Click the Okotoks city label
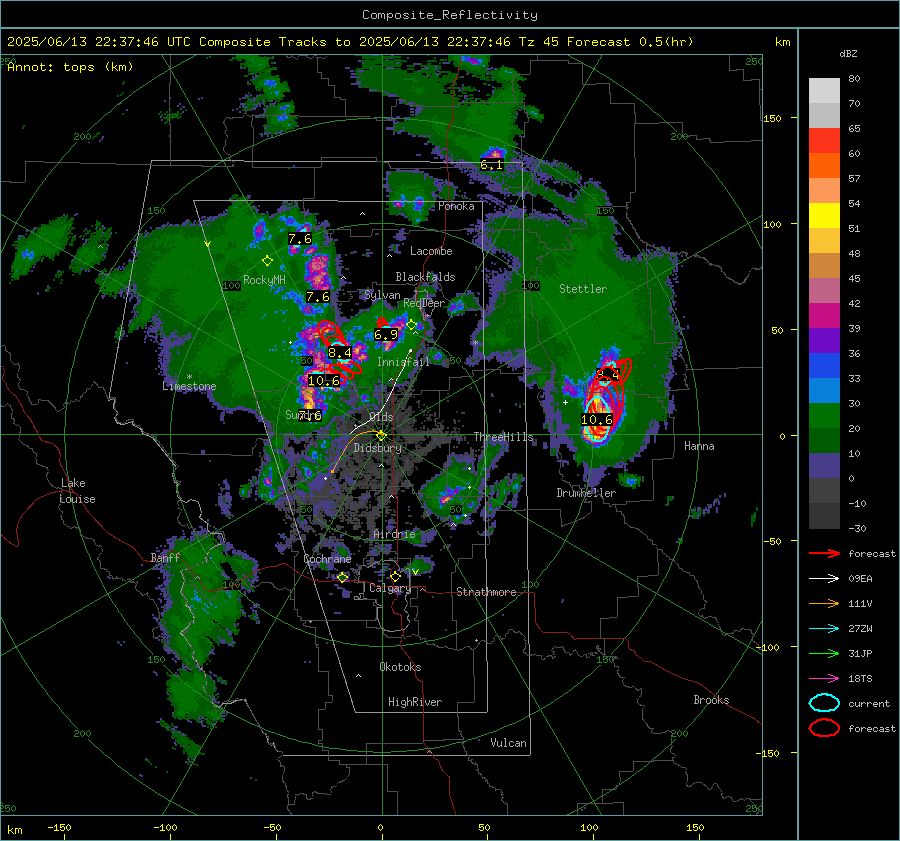Viewport: 900px width, 841px height. tap(400, 667)
